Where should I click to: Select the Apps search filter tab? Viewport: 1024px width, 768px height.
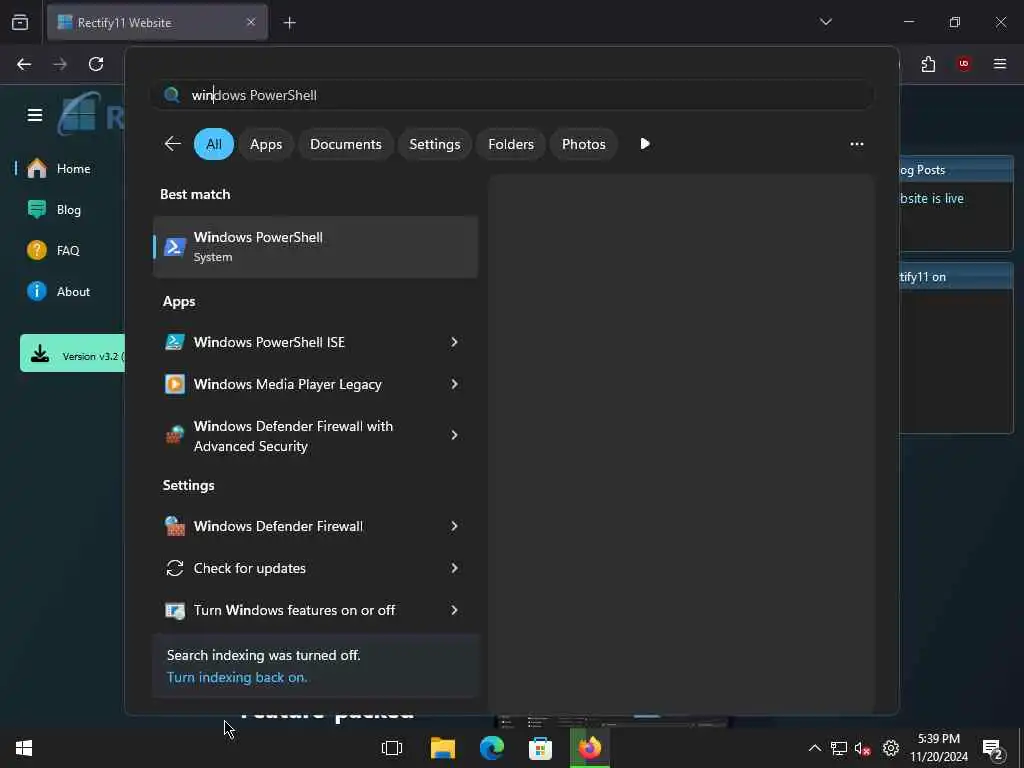[266, 144]
